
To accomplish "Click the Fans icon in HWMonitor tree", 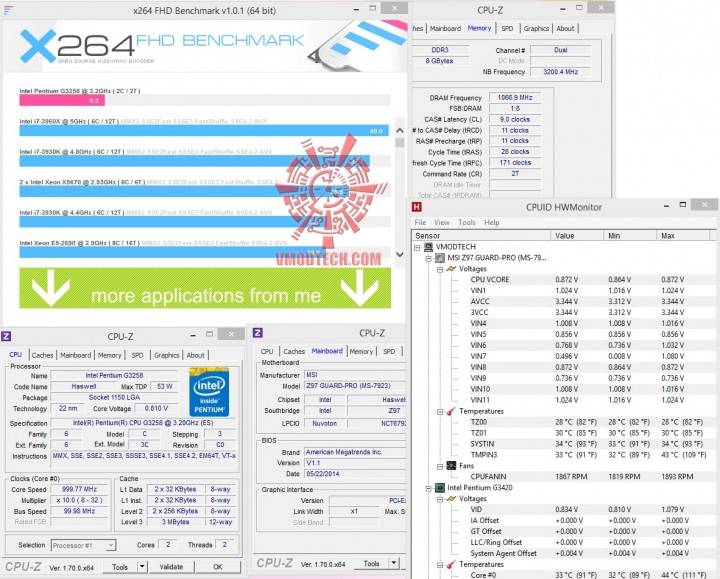I will tap(451, 466).
